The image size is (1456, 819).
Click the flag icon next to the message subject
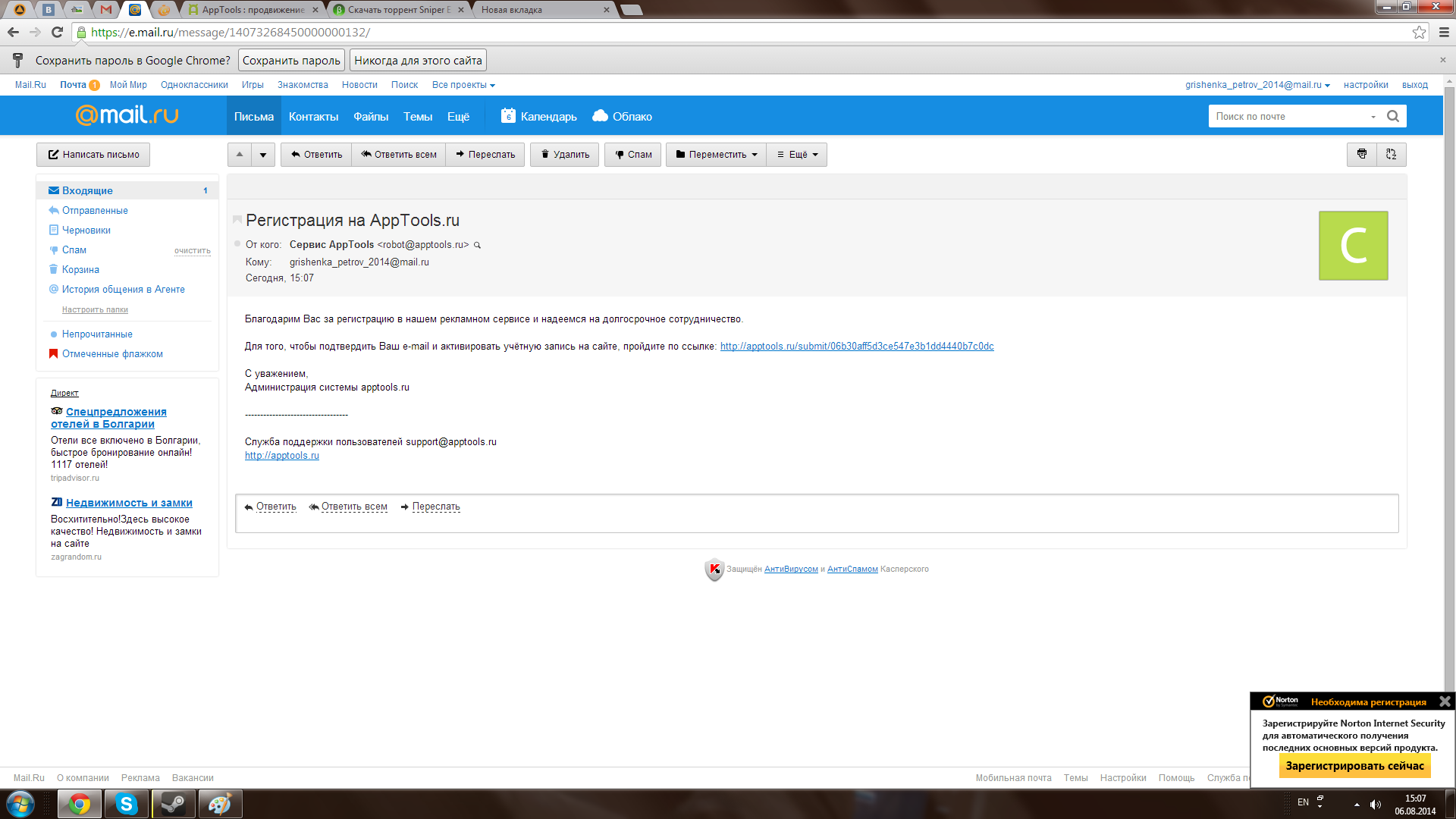tap(237, 220)
